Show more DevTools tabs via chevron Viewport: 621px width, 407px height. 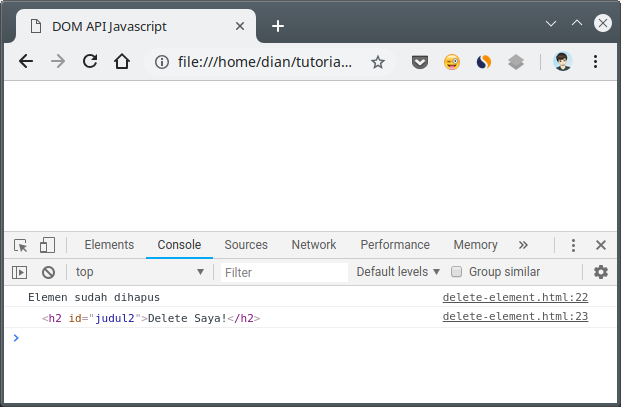[523, 245]
